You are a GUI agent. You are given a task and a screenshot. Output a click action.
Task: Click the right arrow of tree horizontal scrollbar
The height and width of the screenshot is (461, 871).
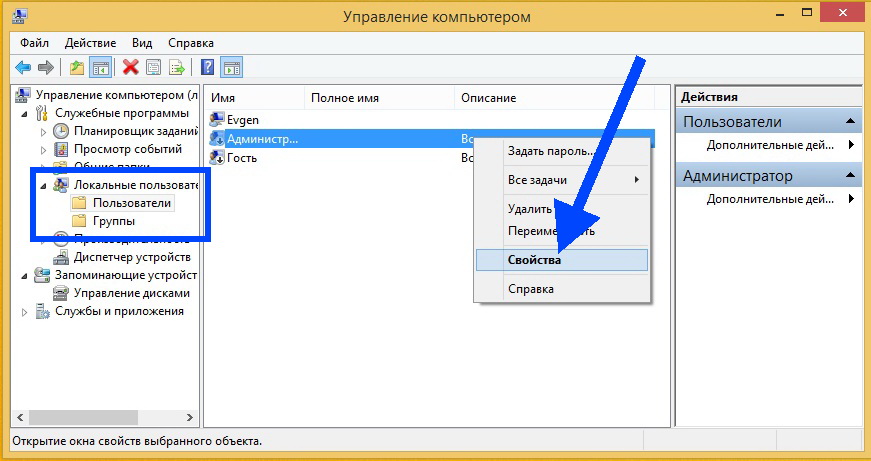point(189,417)
